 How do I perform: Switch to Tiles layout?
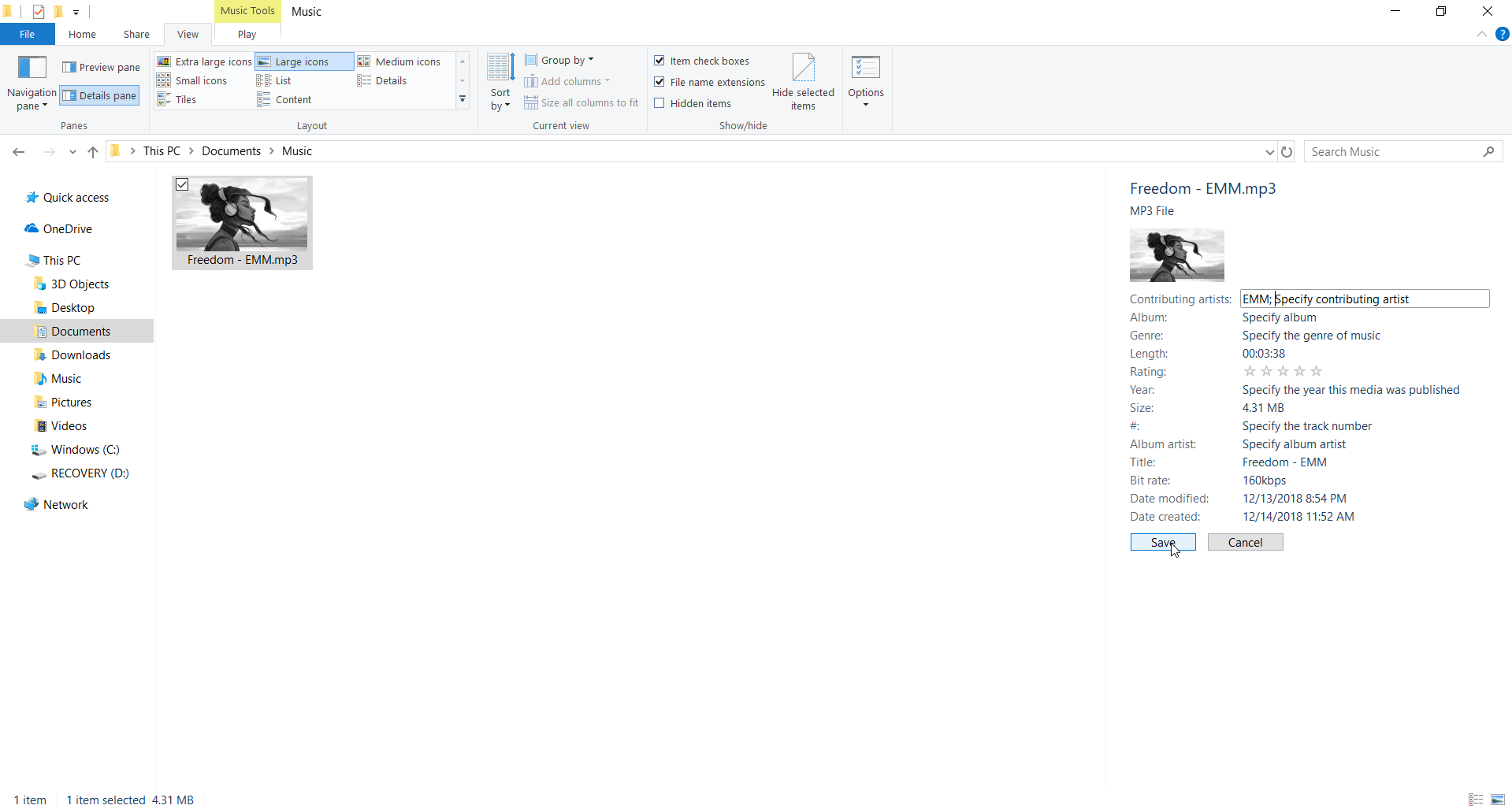point(176,99)
